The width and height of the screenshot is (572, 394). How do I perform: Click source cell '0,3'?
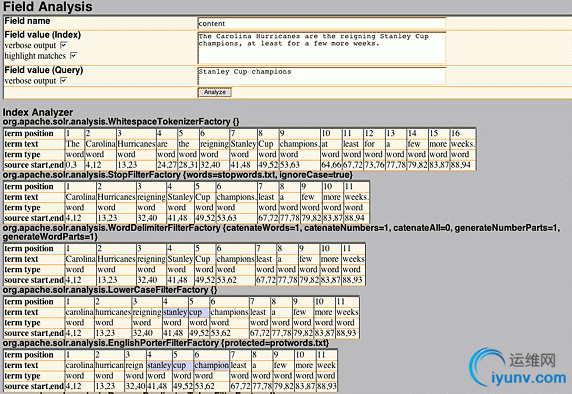(x=74, y=165)
